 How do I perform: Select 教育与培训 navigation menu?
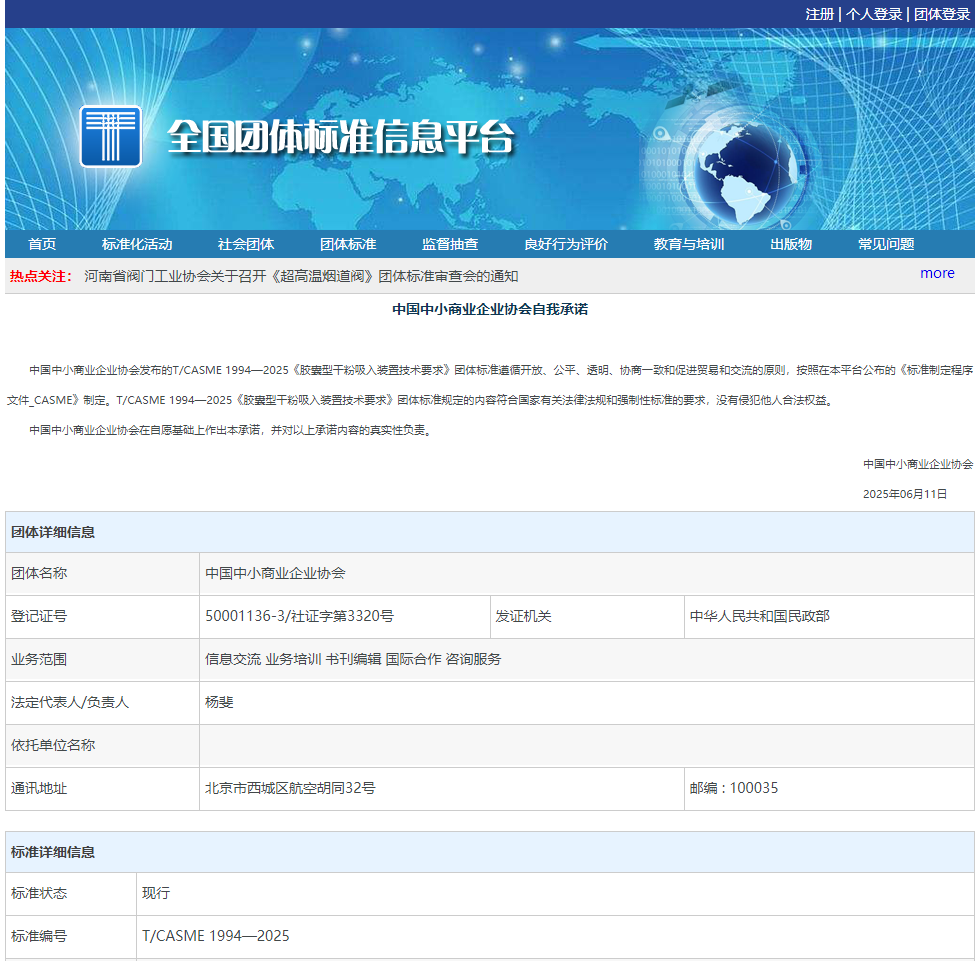[689, 244]
